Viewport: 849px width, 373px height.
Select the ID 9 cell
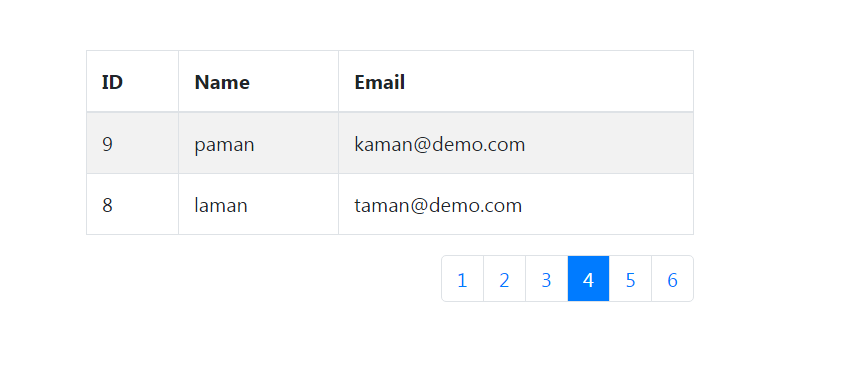132,143
